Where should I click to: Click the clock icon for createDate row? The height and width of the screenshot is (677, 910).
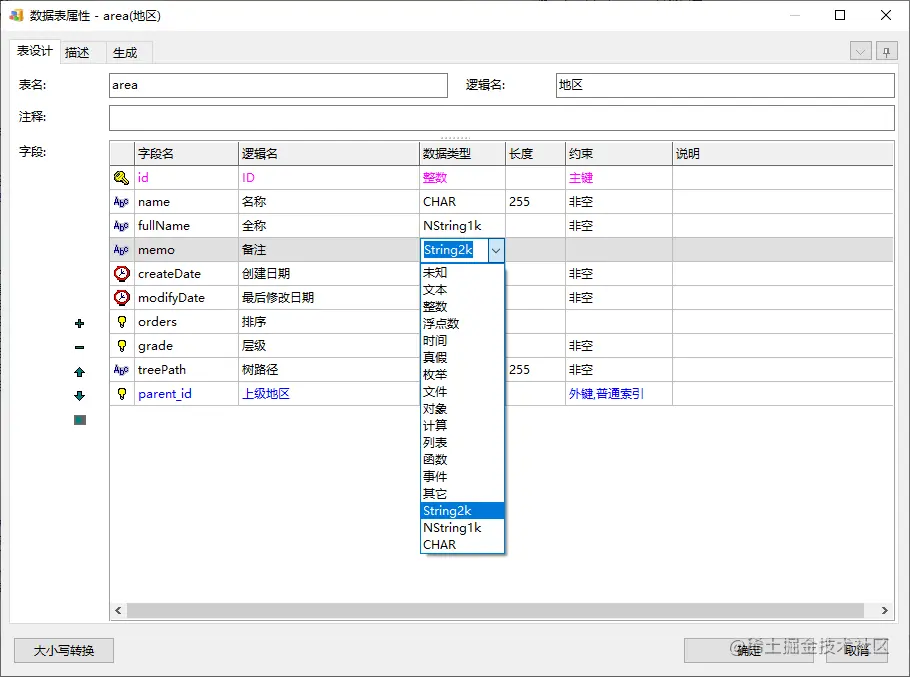tap(121, 274)
